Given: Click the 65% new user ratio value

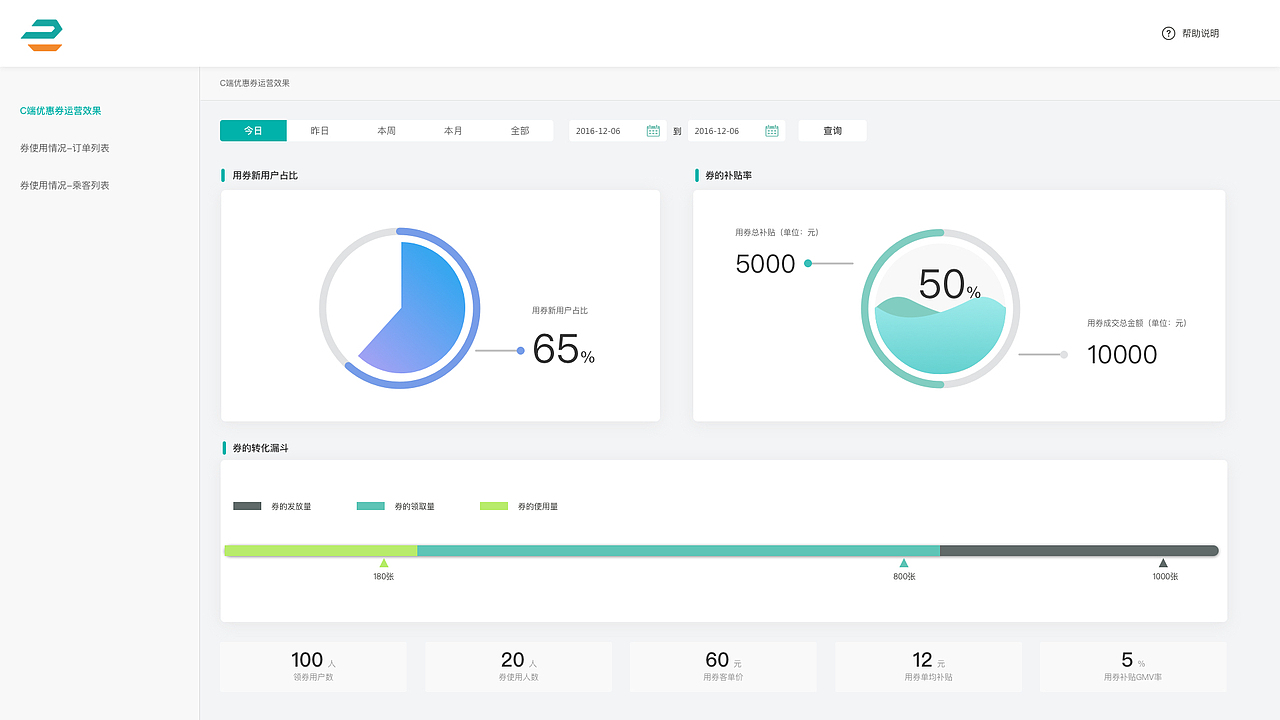Looking at the screenshot, I should (x=563, y=349).
